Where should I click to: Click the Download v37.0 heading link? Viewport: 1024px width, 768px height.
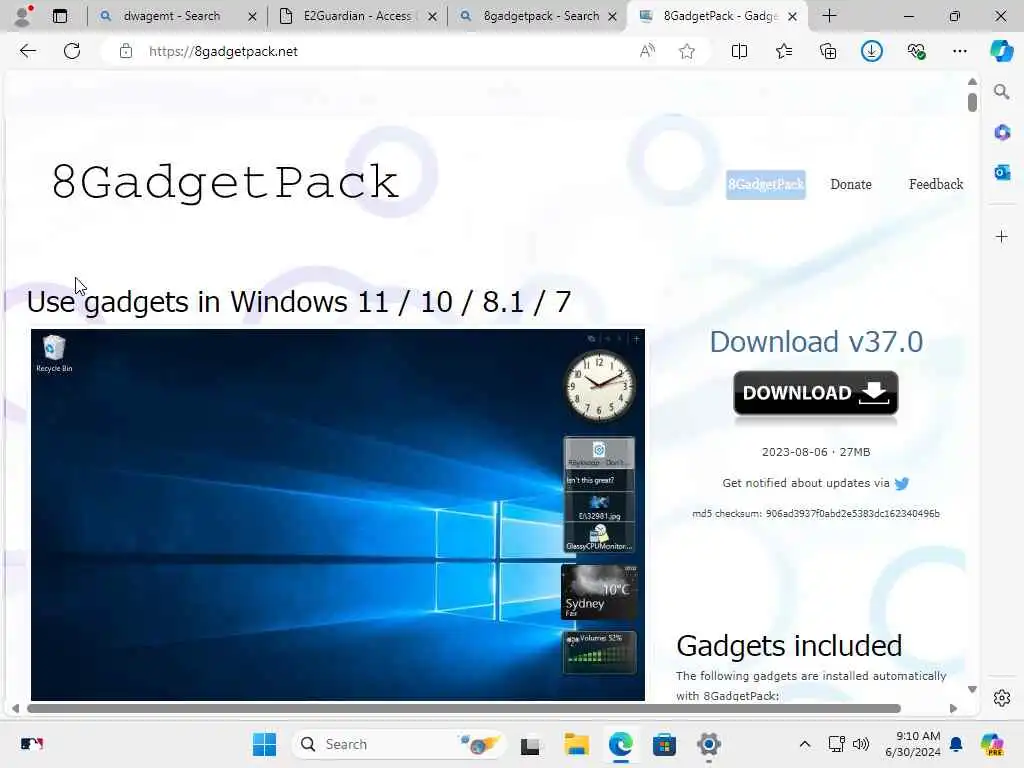point(816,342)
